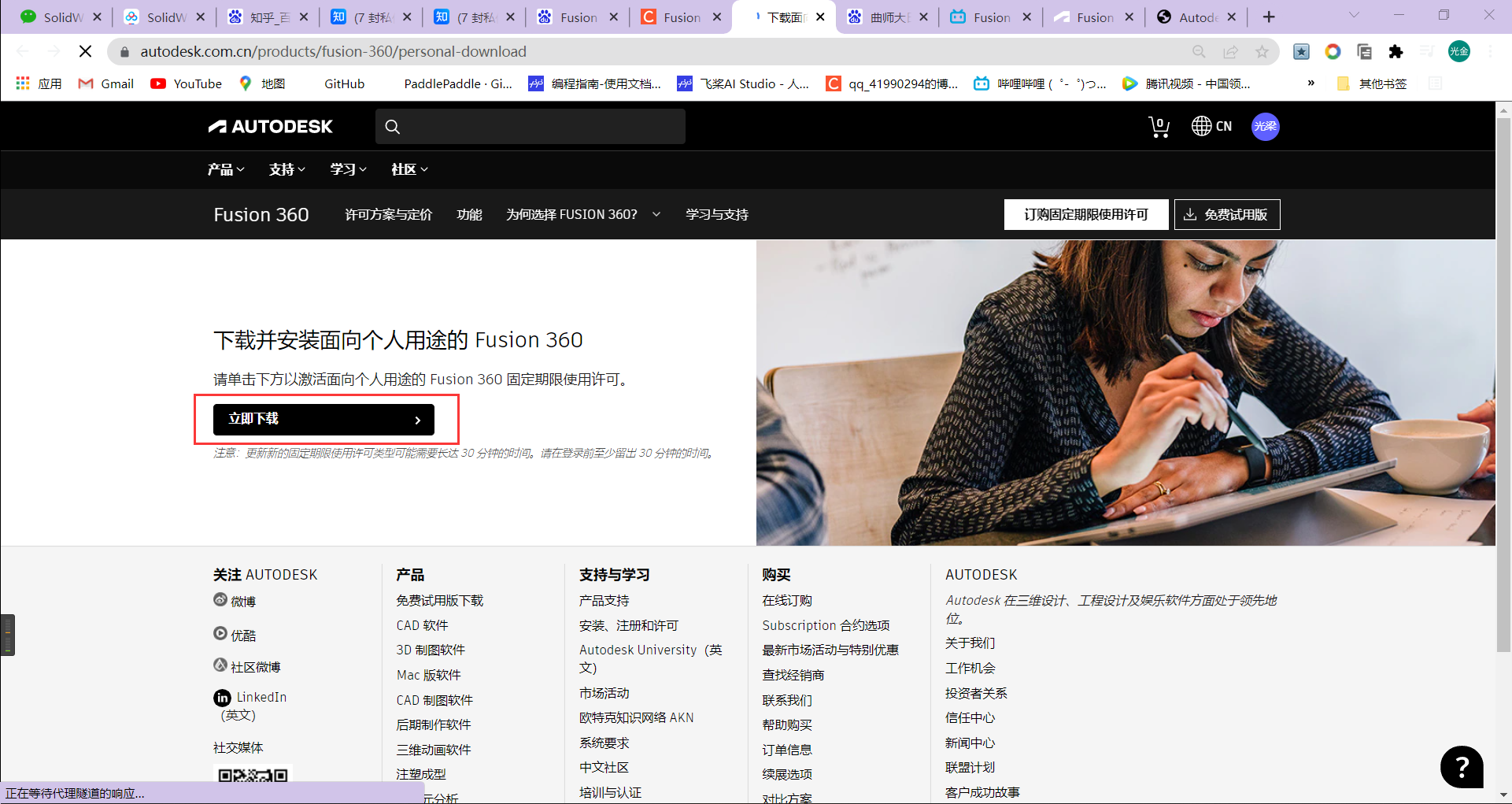The width and height of the screenshot is (1512, 804).
Task: Expand the 产品 navigation dropdown
Action: pyautogui.click(x=225, y=169)
